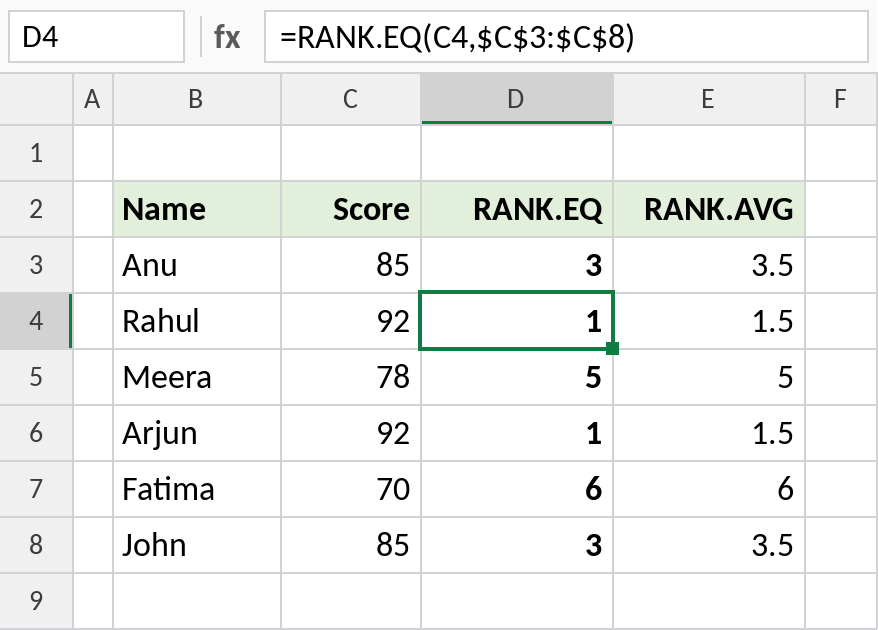Click Arjun's RANK.AVG value 1.5

pyautogui.click(x=709, y=433)
